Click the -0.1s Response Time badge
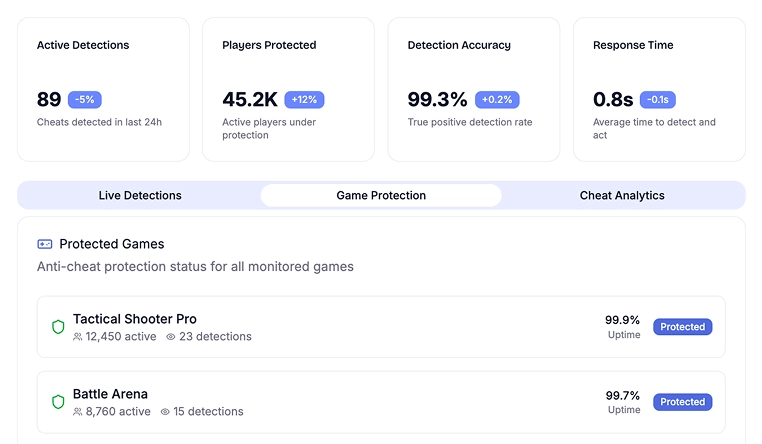Viewport: 762px width, 444px height. pos(658,100)
